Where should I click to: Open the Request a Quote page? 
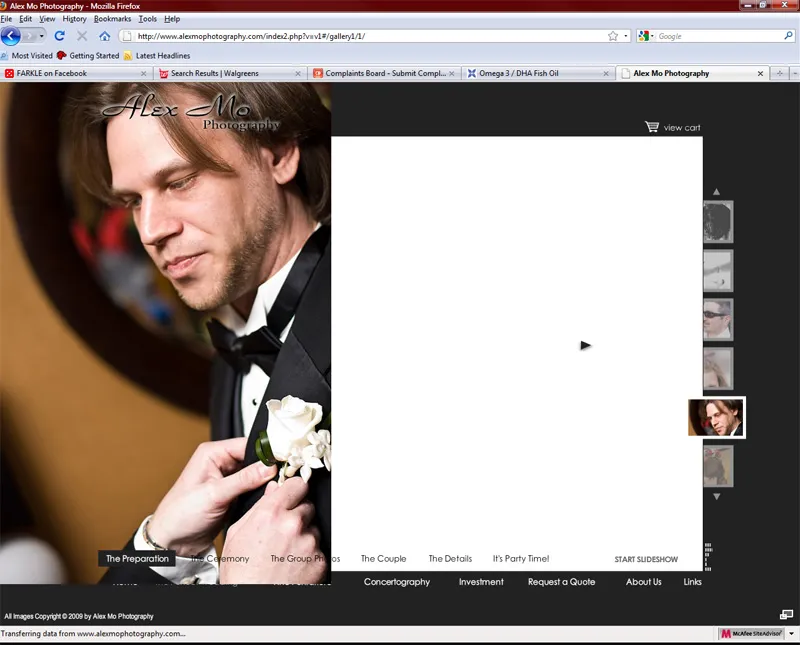pos(561,582)
